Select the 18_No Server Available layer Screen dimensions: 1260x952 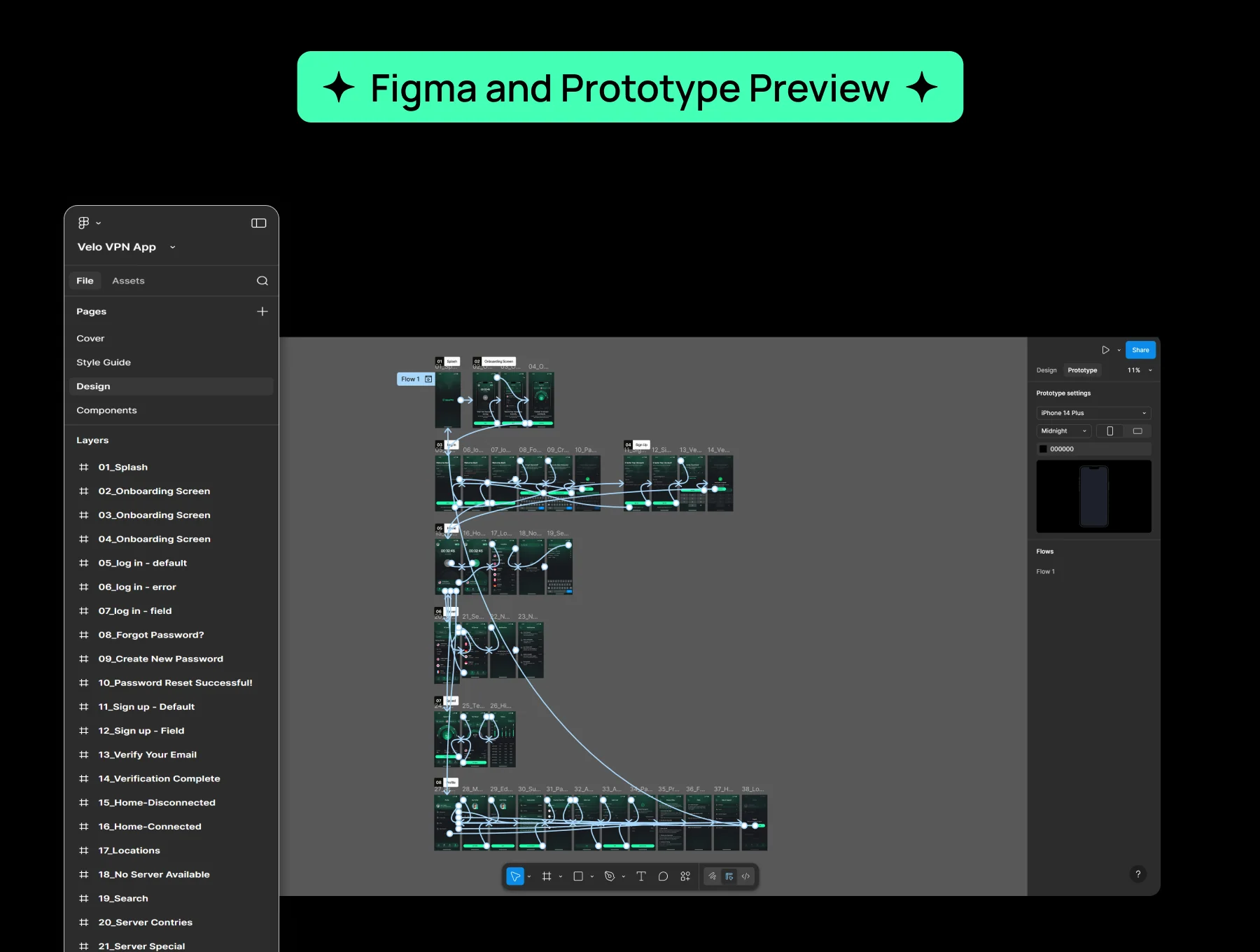[154, 874]
